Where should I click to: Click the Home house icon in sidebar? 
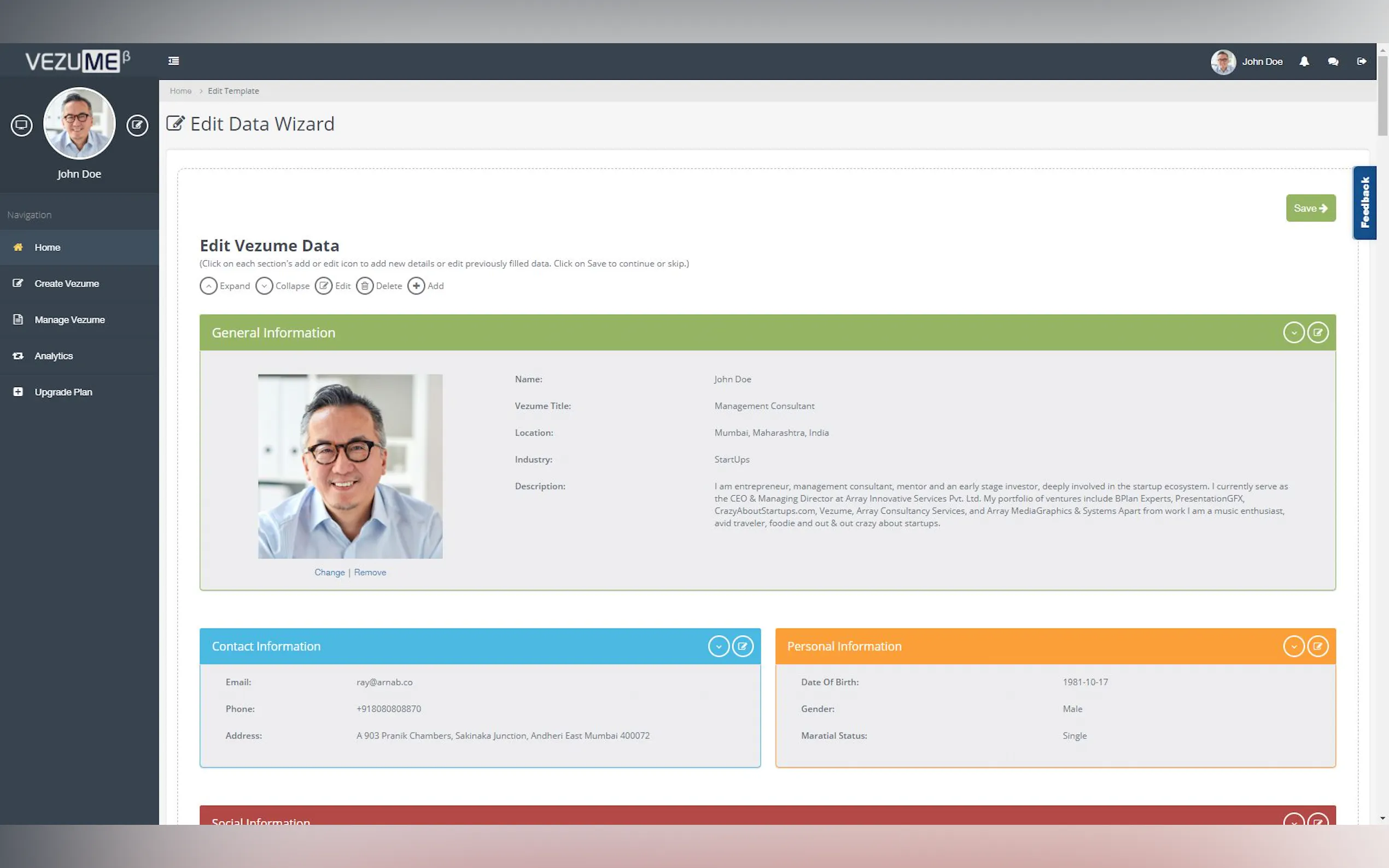[18, 248]
